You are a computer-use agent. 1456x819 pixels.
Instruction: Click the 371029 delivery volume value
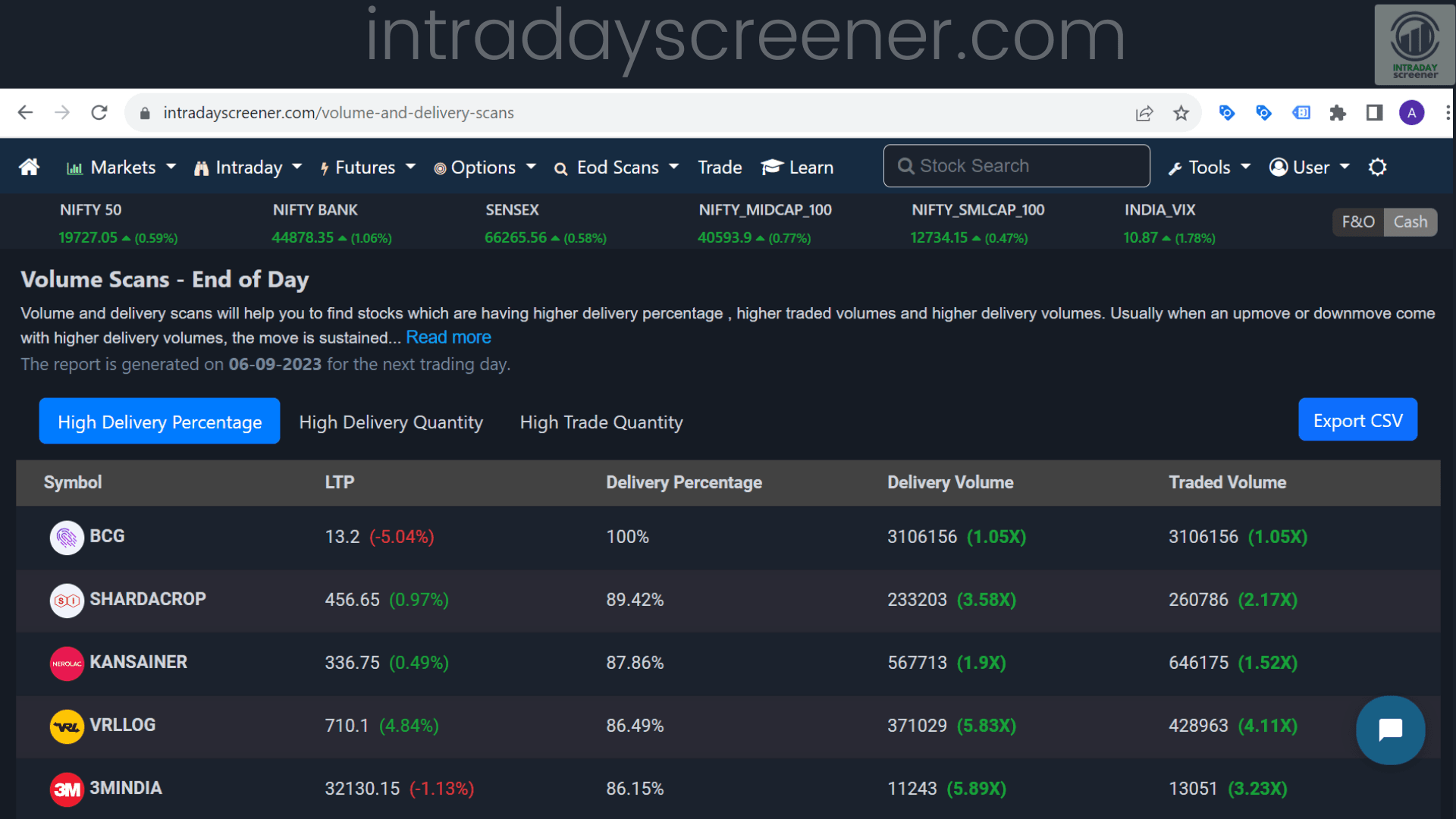click(x=917, y=726)
